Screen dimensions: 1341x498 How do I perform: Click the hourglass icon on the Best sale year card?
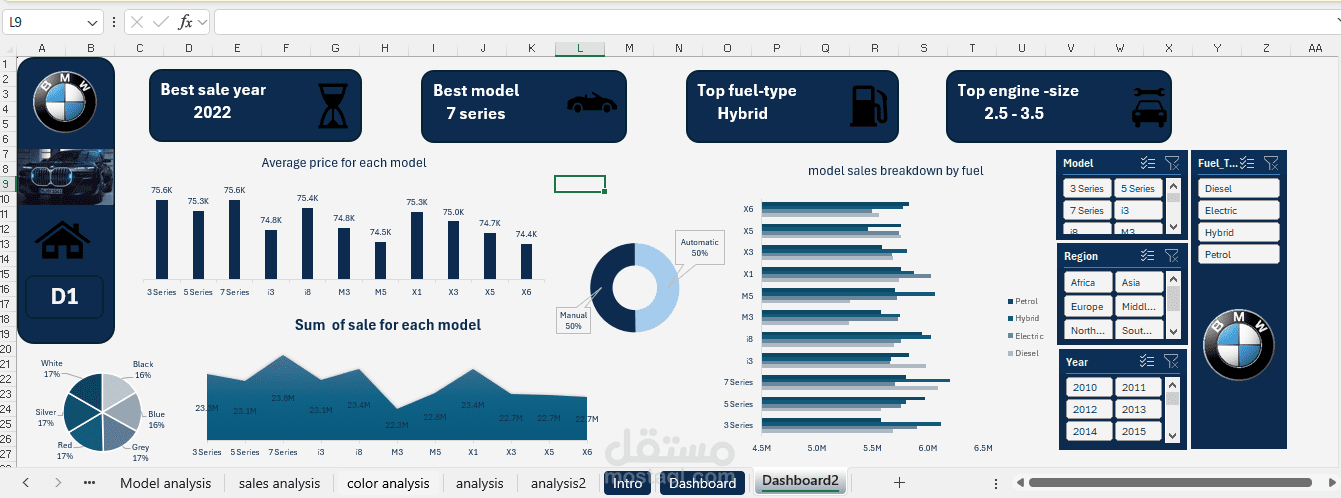click(331, 105)
